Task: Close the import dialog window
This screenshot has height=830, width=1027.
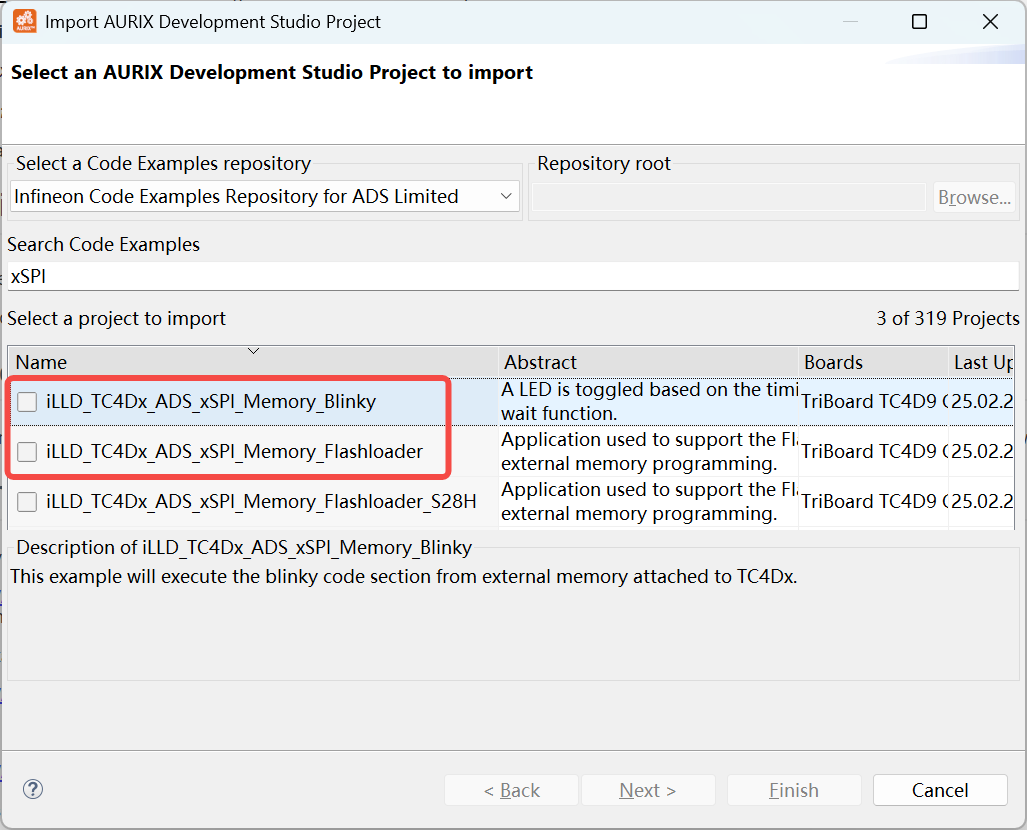Action: pyautogui.click(x=990, y=21)
